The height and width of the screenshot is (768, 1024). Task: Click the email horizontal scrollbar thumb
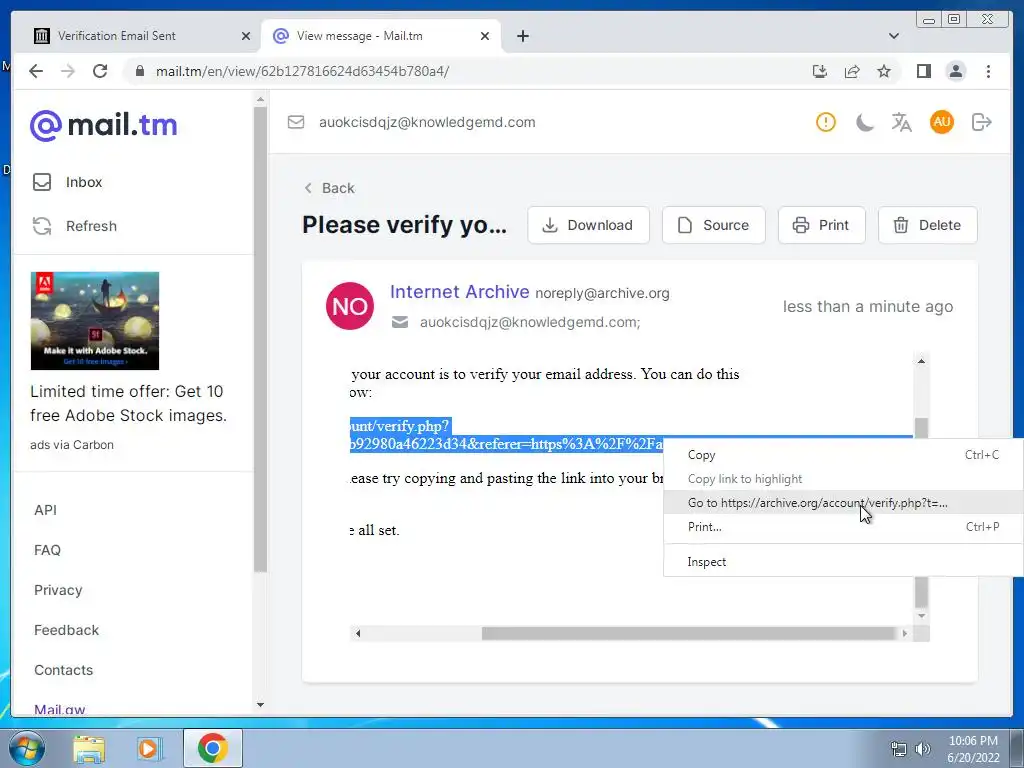(x=688, y=633)
